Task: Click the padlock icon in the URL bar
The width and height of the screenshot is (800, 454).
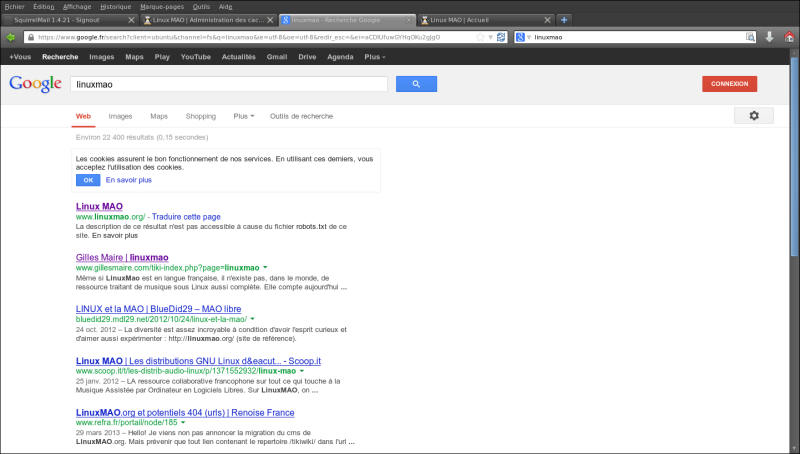Action: pos(31,37)
